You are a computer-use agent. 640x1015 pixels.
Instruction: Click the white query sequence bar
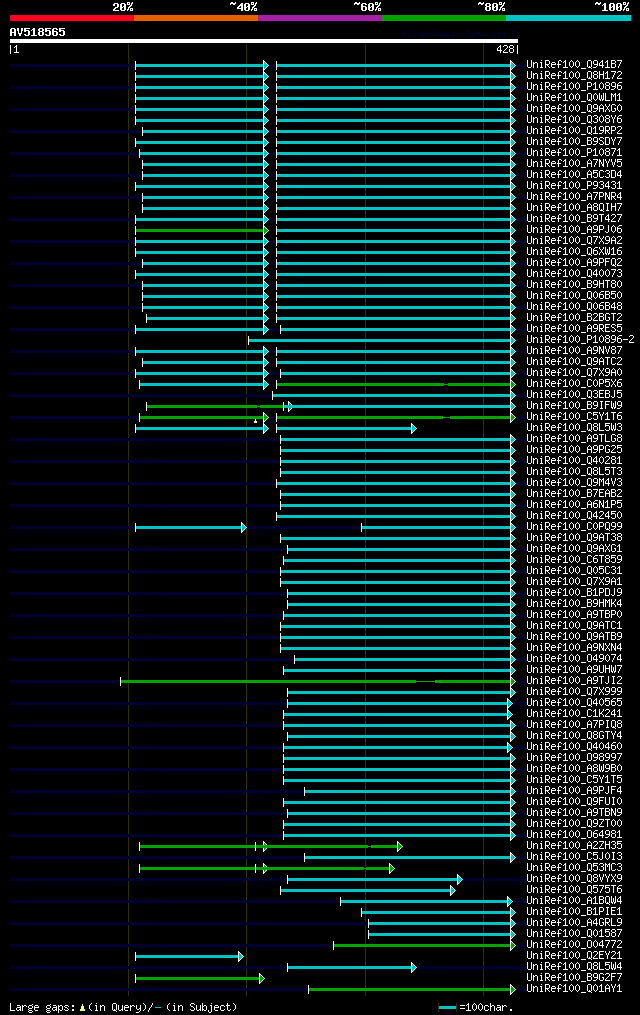(263, 41)
